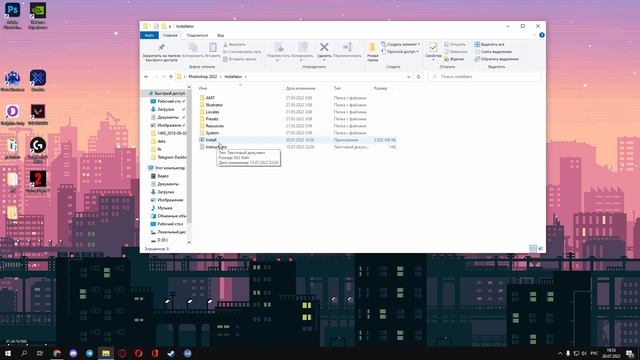Click Paste shortcut (Вставить ярлык) command
This screenshot has width=640, height=360.
point(240,59)
